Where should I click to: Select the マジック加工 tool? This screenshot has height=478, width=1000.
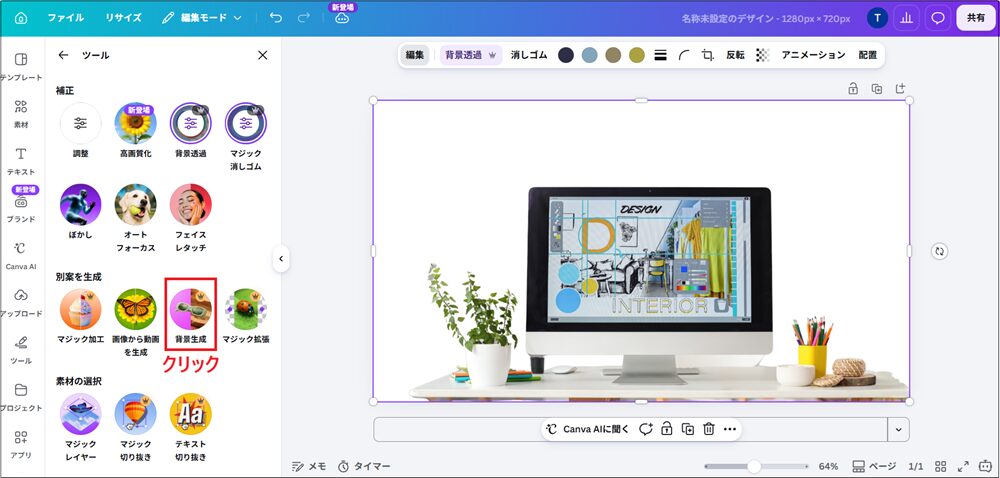(x=80, y=316)
